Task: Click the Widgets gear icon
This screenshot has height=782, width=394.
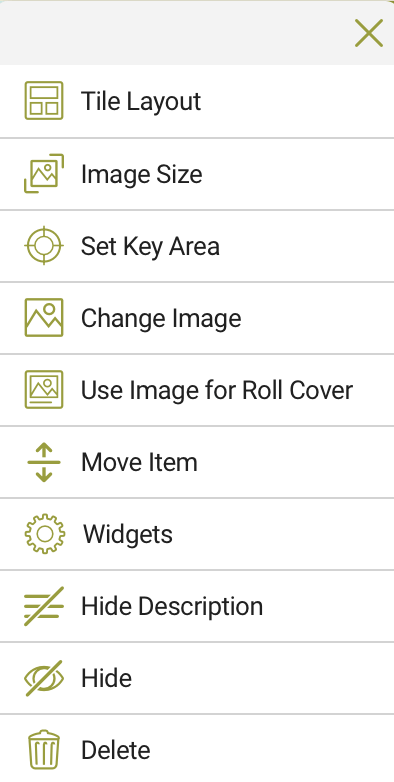Action: pyautogui.click(x=45, y=534)
